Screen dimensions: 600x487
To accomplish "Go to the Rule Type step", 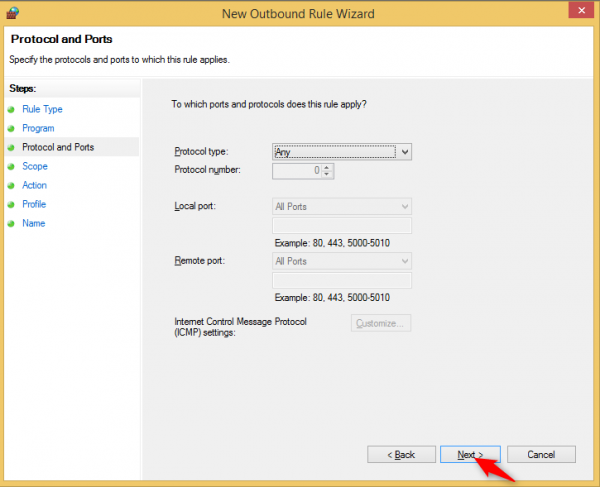I will (x=42, y=109).
